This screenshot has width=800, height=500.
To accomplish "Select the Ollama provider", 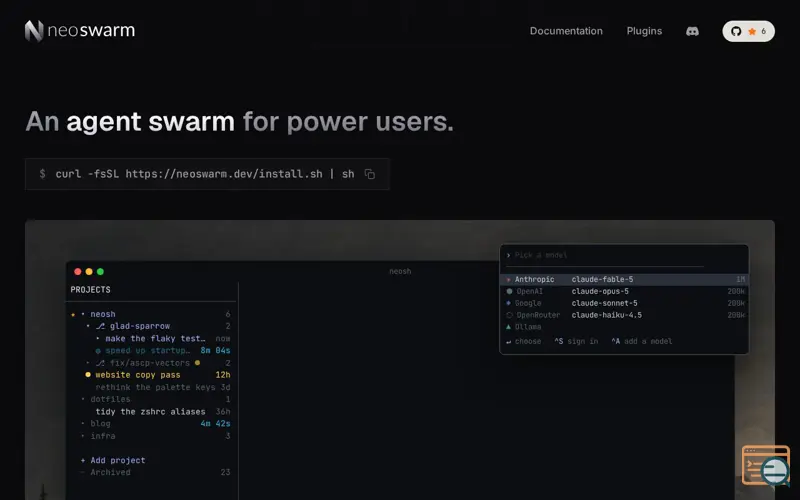I will pos(528,327).
